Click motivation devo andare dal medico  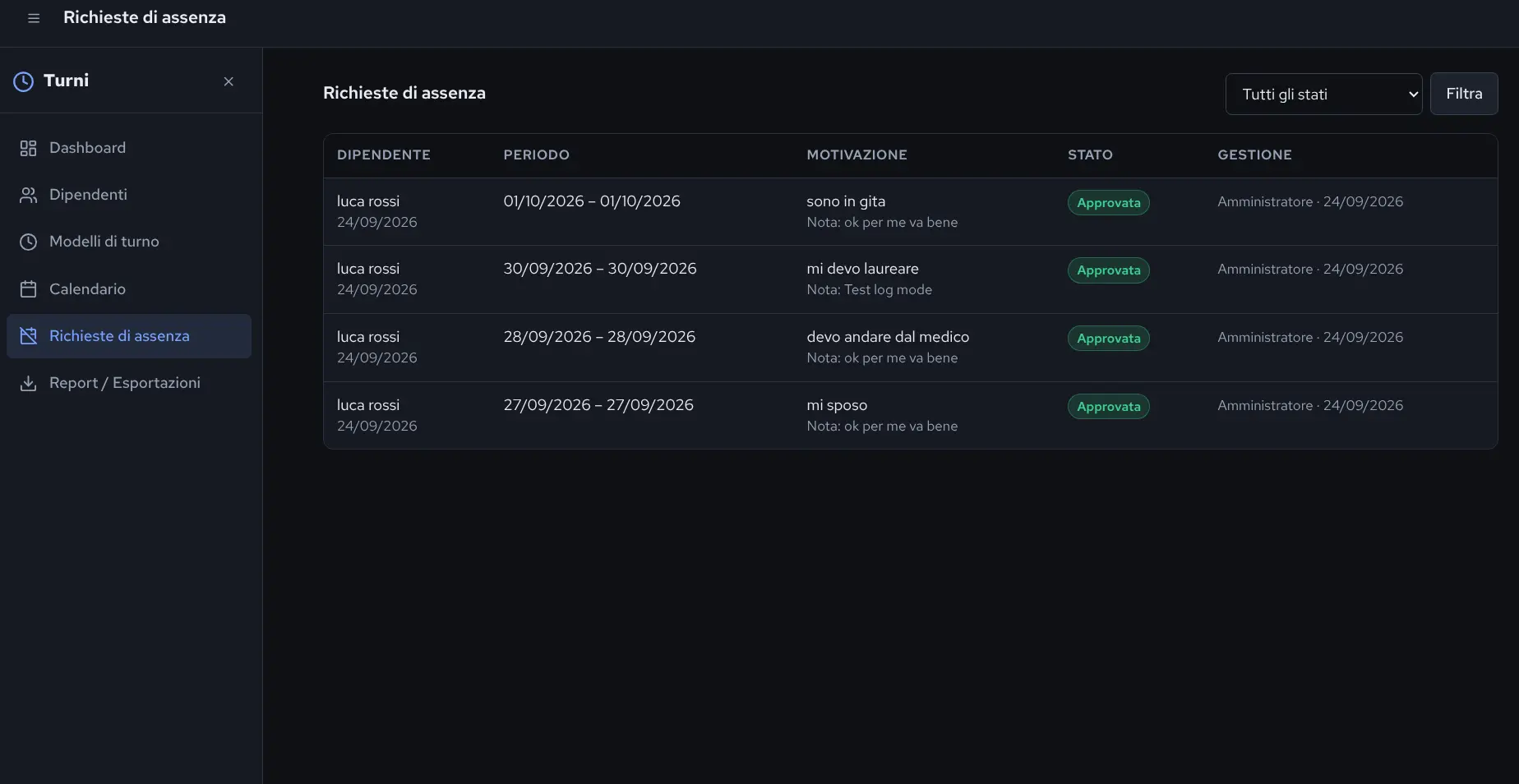tap(888, 337)
